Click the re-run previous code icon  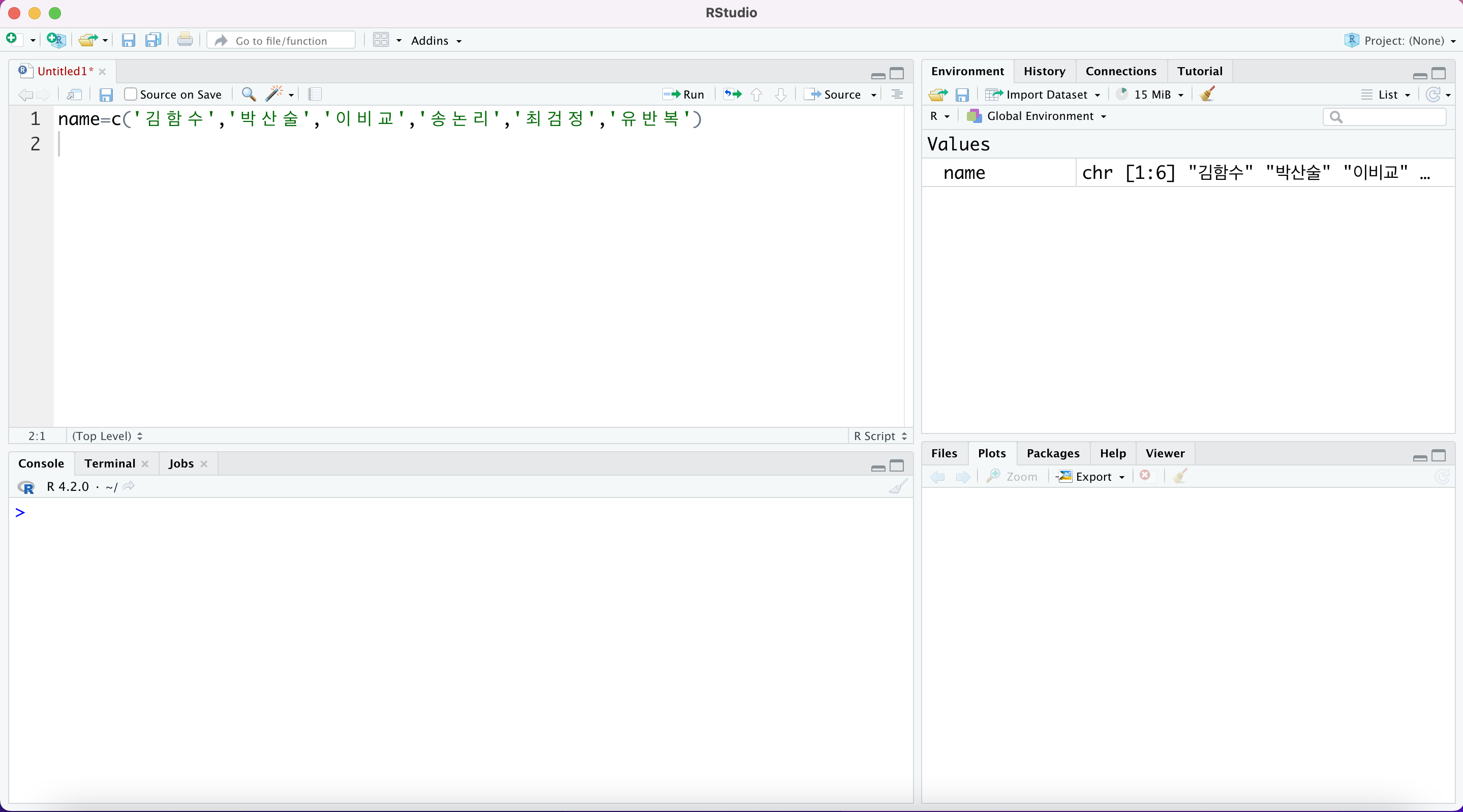click(733, 95)
